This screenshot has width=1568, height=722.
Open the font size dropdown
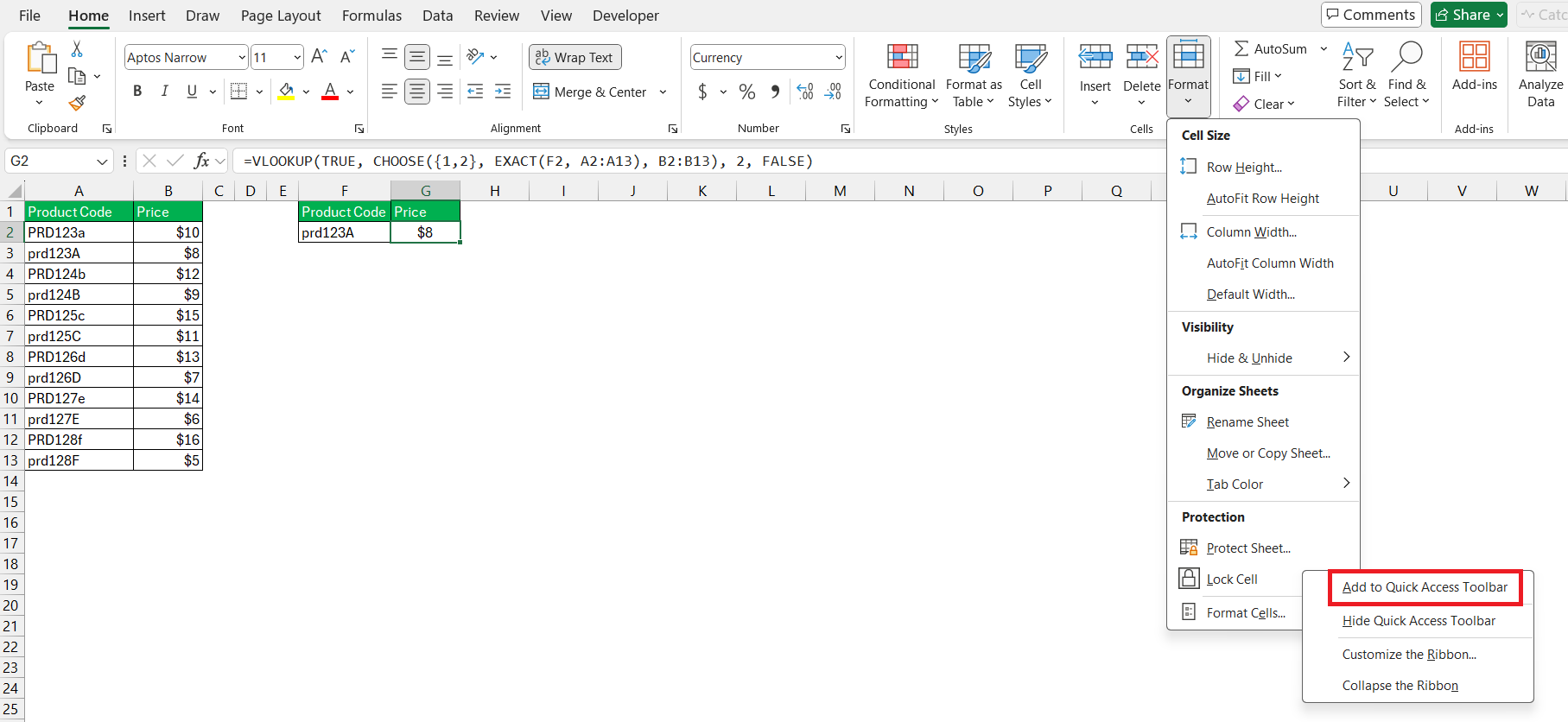point(297,58)
